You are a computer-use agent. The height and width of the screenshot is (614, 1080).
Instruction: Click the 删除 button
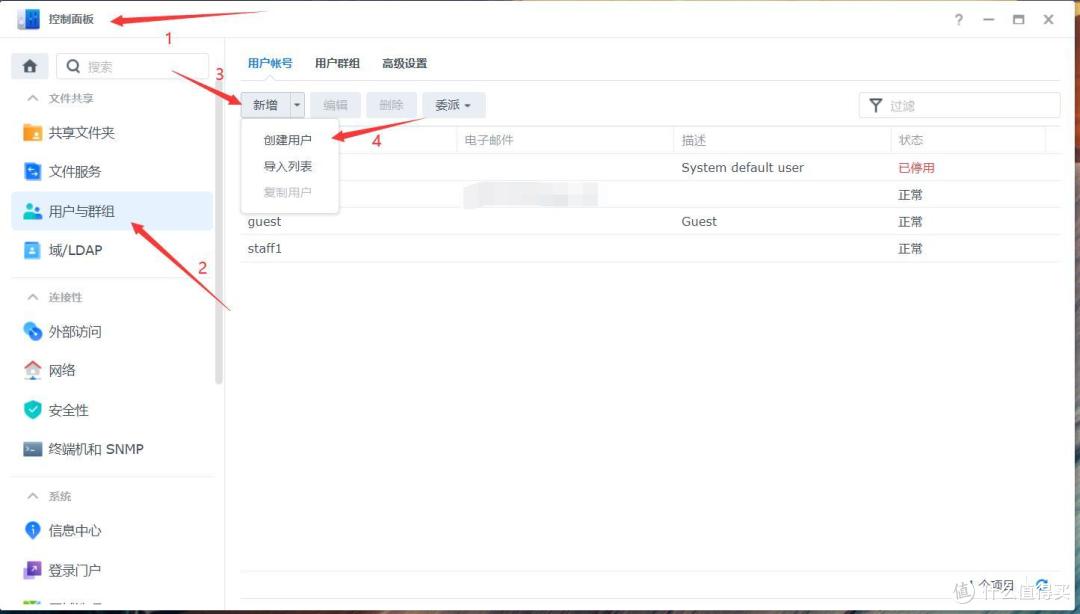click(x=391, y=105)
